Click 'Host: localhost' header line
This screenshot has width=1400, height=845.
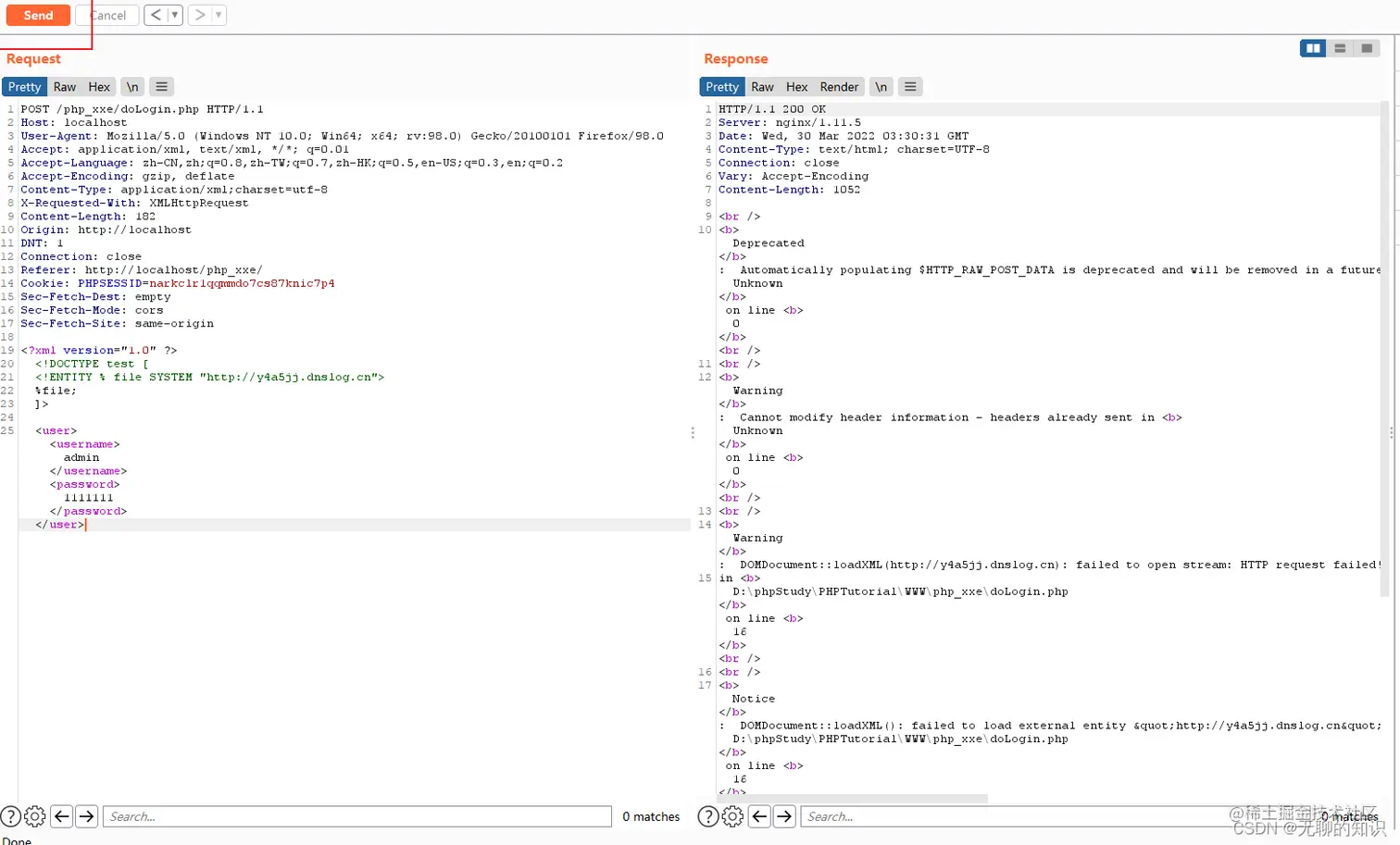coord(74,122)
